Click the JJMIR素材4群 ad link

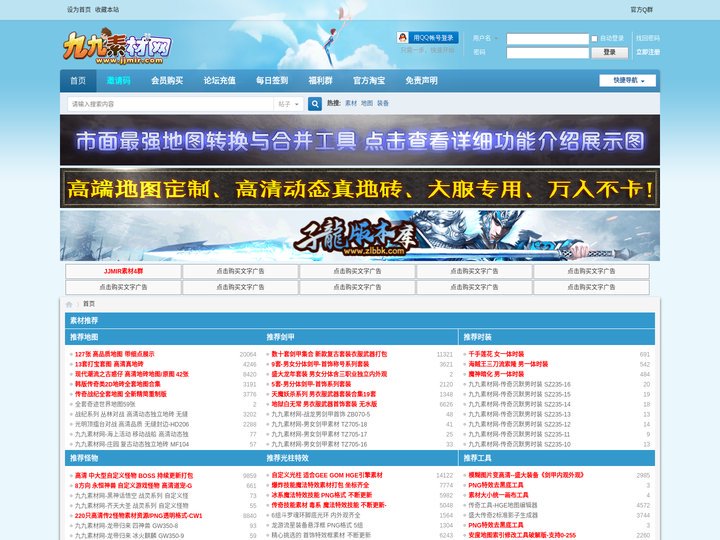(123, 271)
